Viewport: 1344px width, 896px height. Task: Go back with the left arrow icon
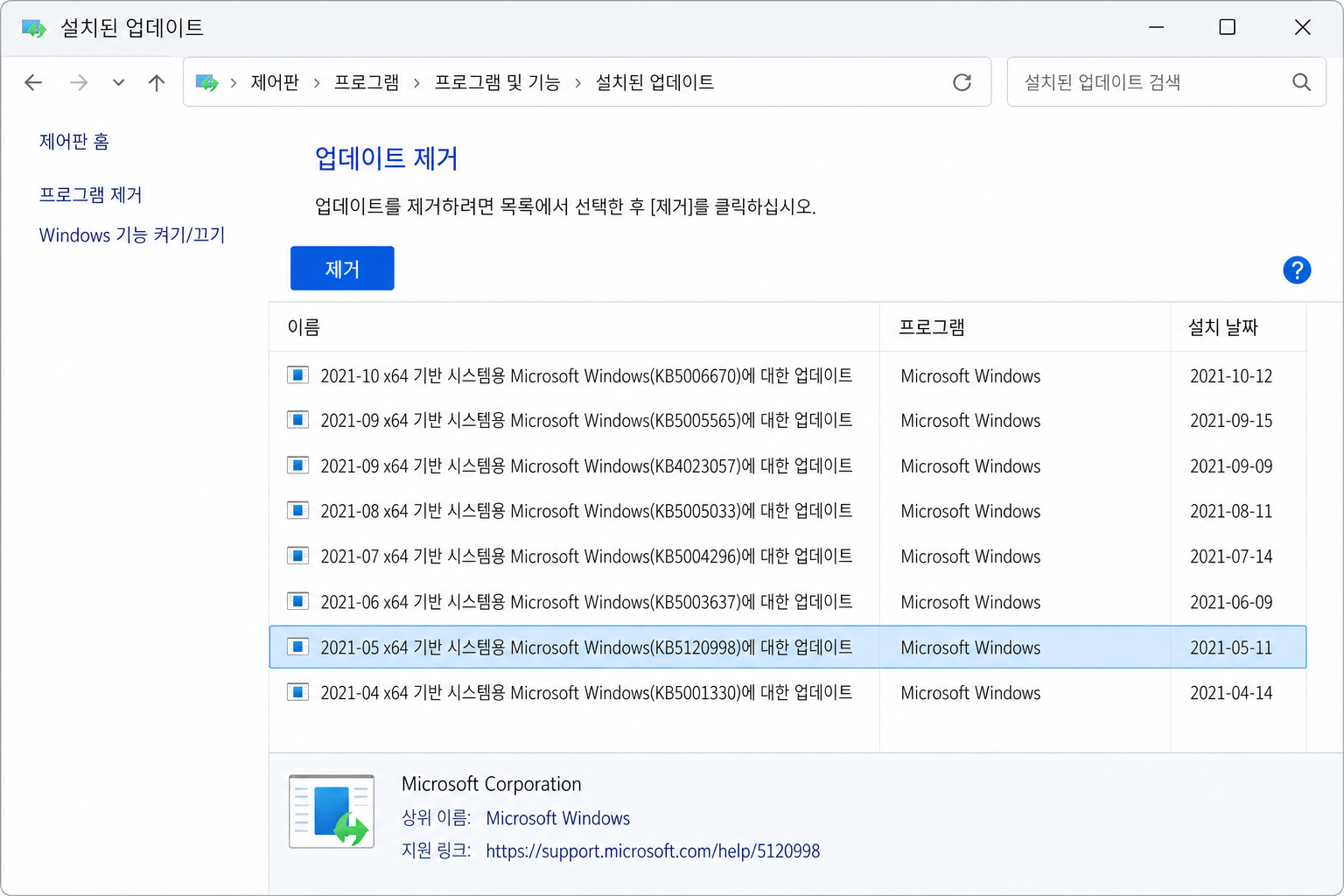(x=33, y=82)
